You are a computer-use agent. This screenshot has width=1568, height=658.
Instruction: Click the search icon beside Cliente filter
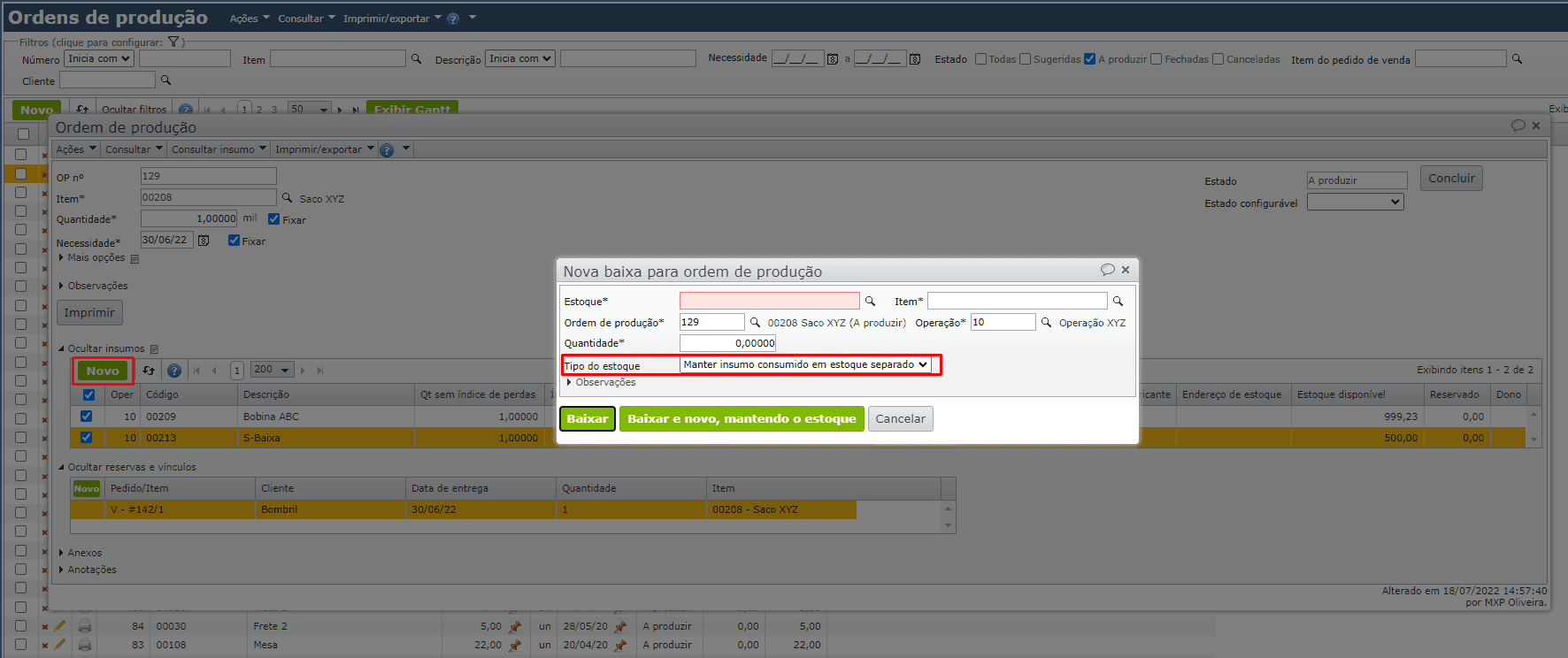point(165,80)
